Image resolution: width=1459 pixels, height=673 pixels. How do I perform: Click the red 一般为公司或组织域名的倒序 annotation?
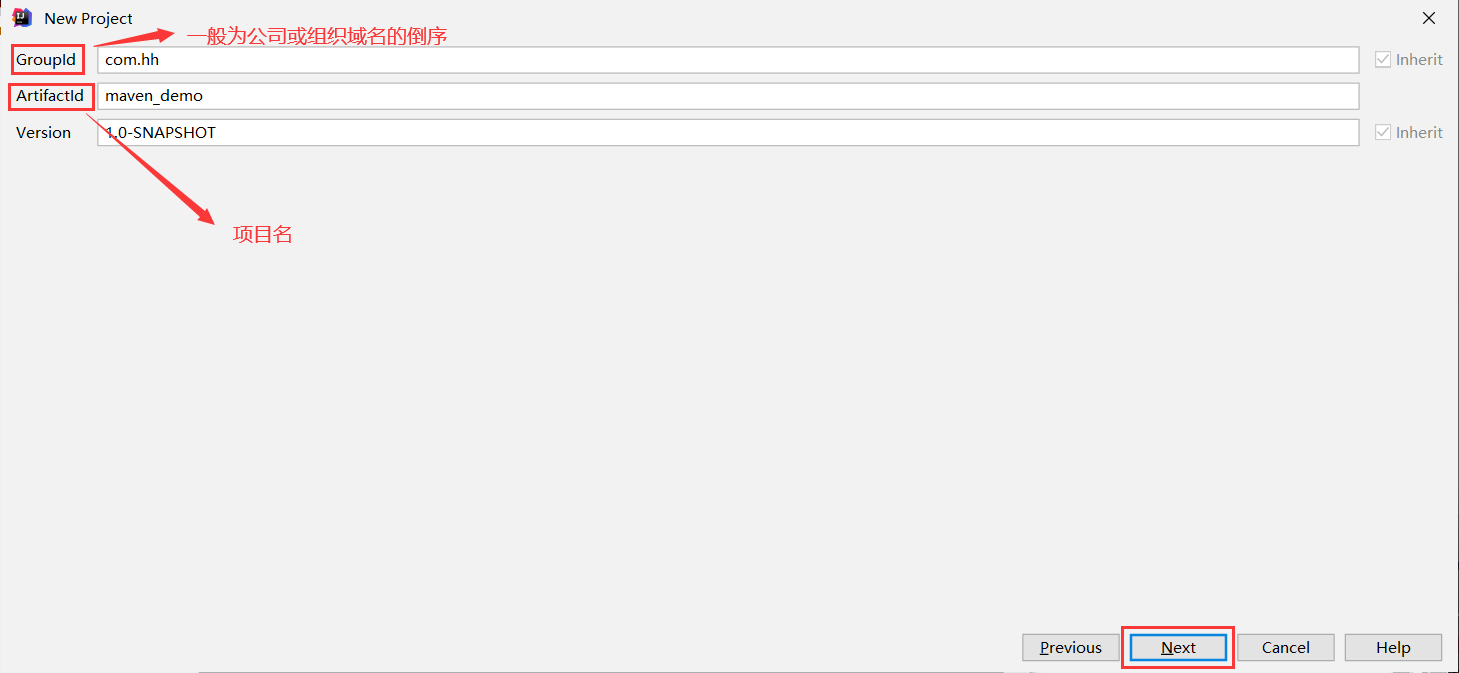tap(317, 36)
